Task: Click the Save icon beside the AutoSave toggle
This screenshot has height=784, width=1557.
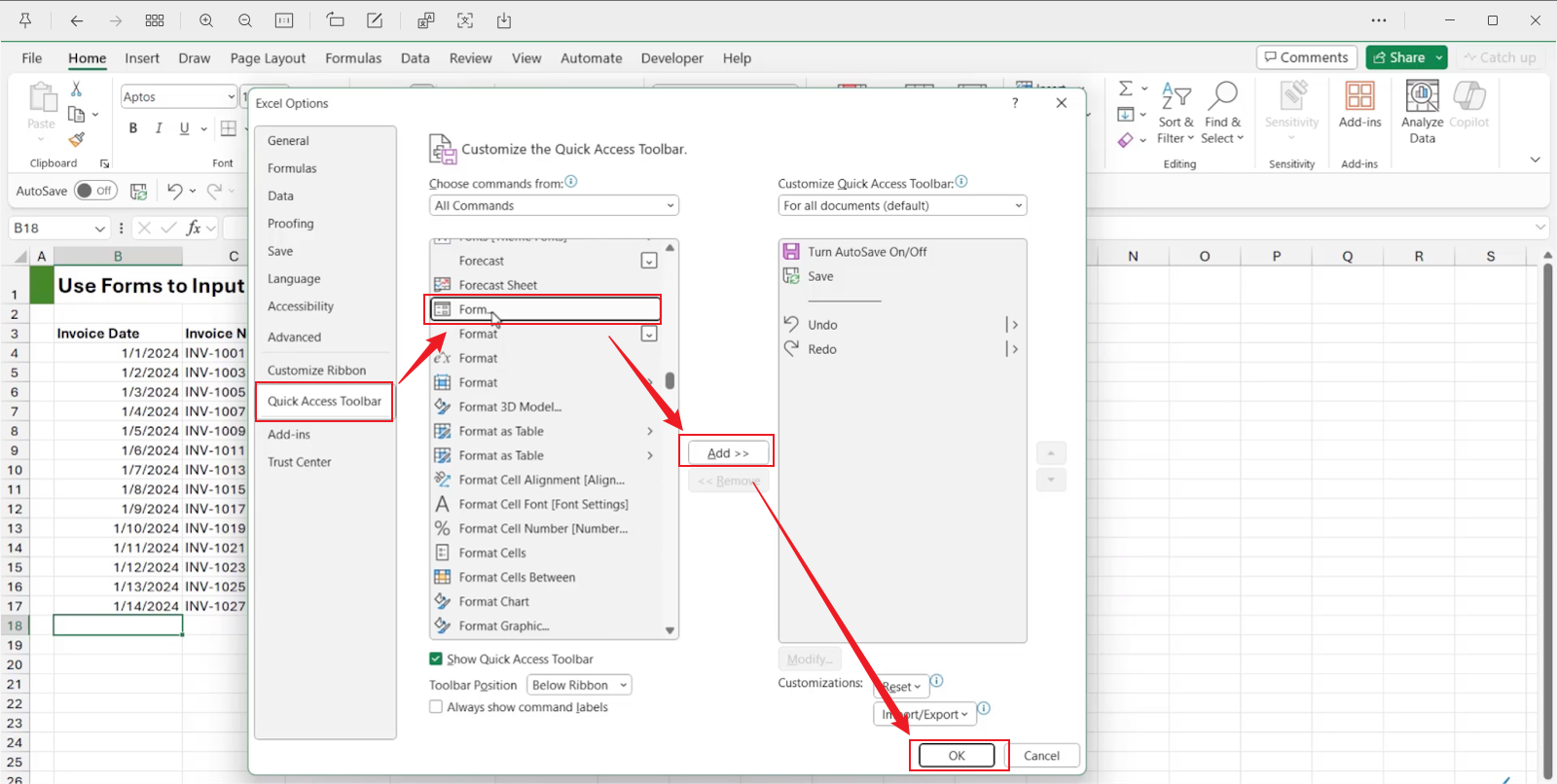Action: (138, 191)
